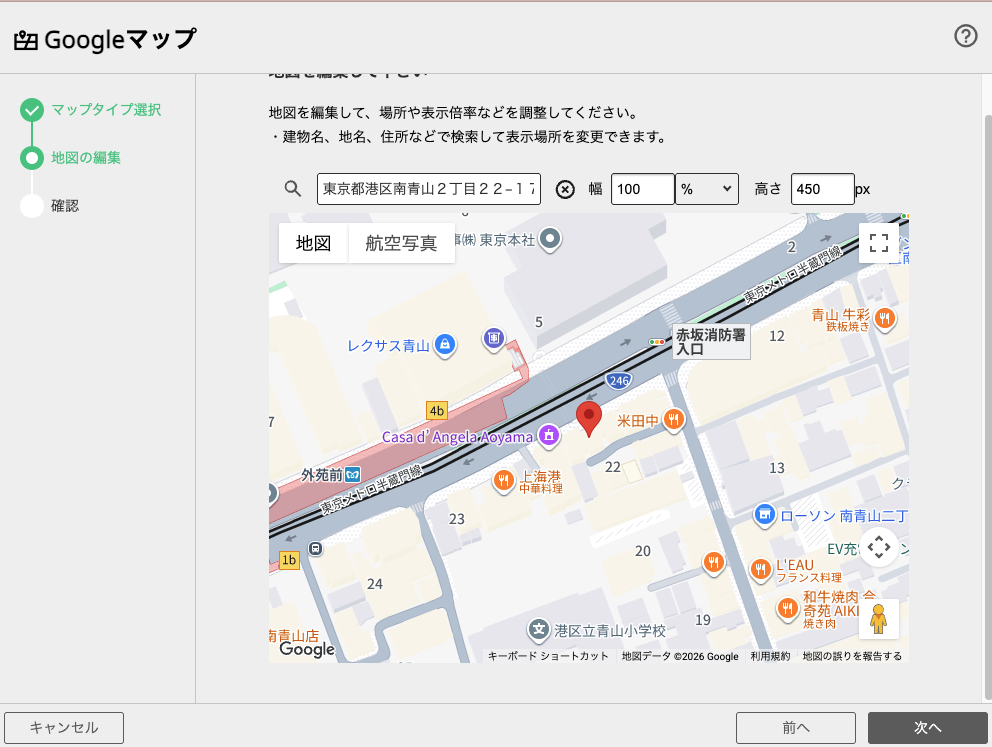Open the width unit % dropdown
The image size is (992, 747).
(707, 189)
